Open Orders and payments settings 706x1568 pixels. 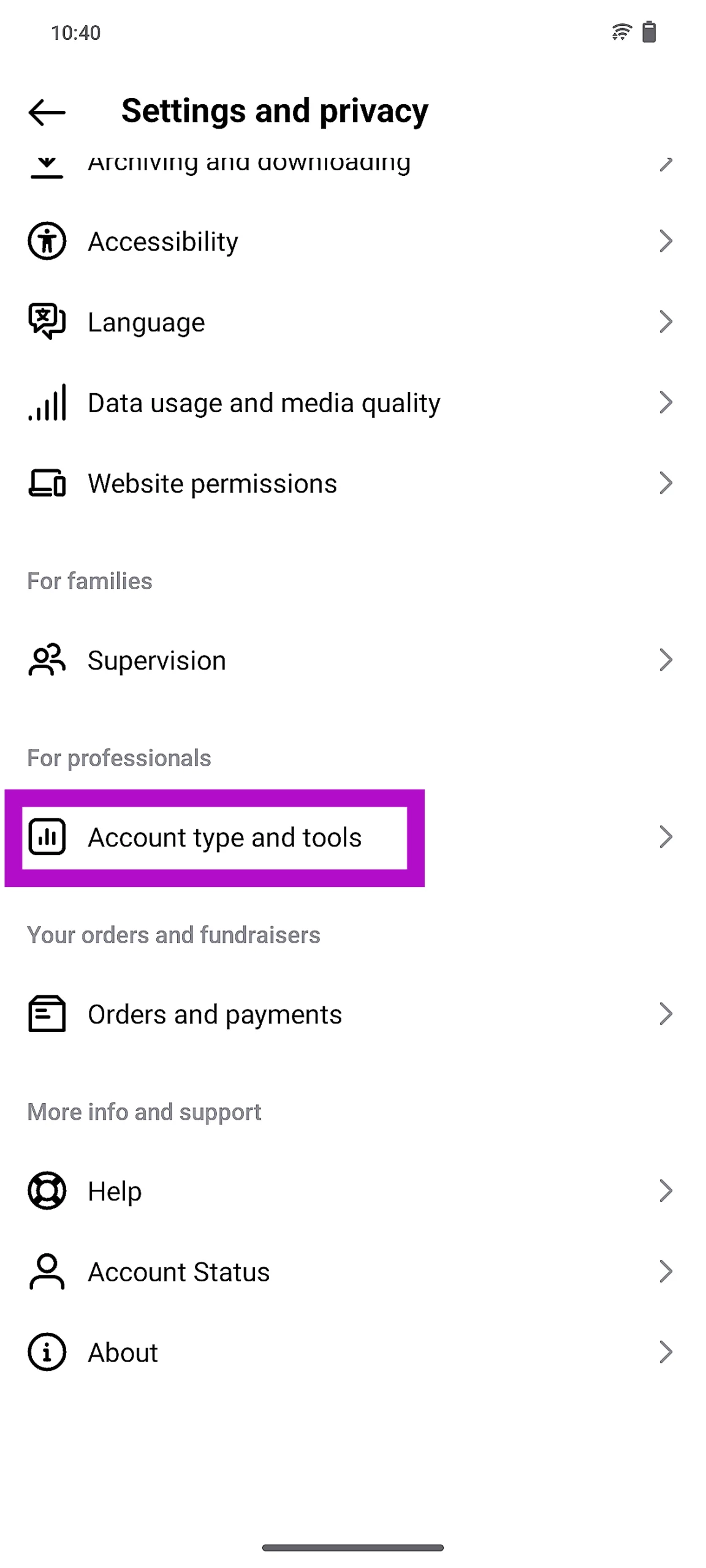click(x=214, y=1014)
